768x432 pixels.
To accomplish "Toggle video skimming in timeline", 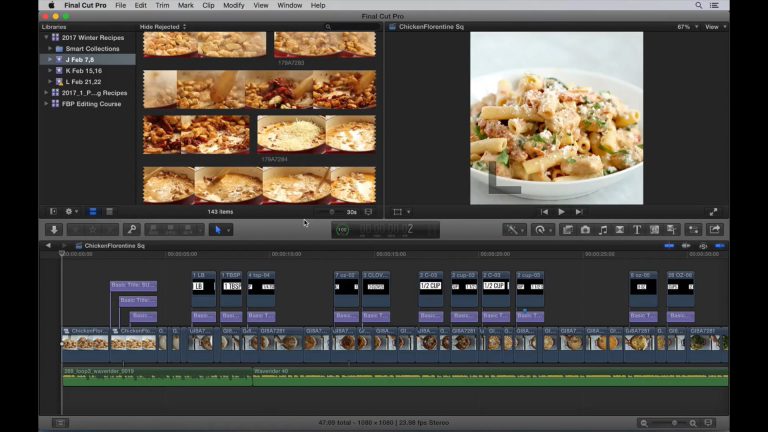I will click(669, 245).
